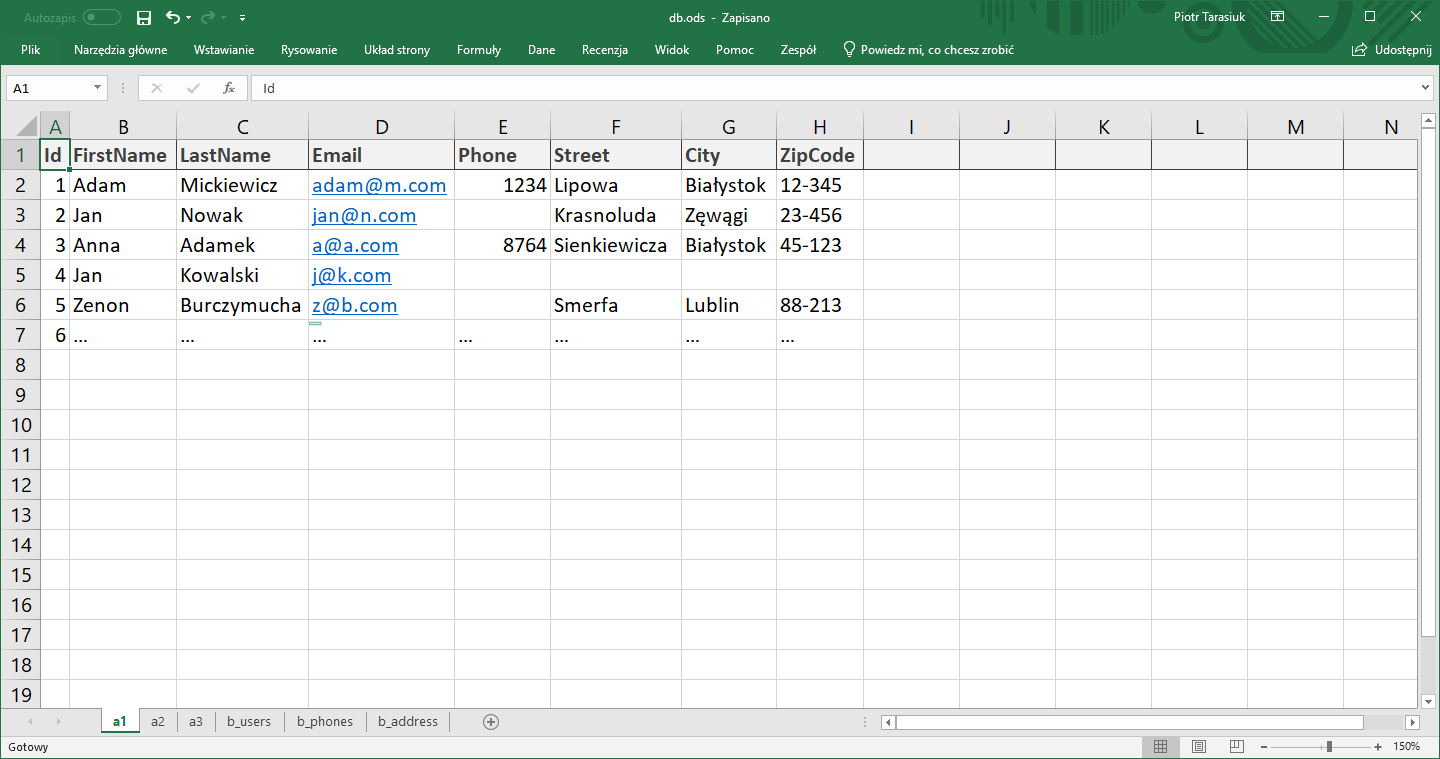Screen dimensions: 1440x759
Task: Open the Plik menu
Action: coord(30,50)
